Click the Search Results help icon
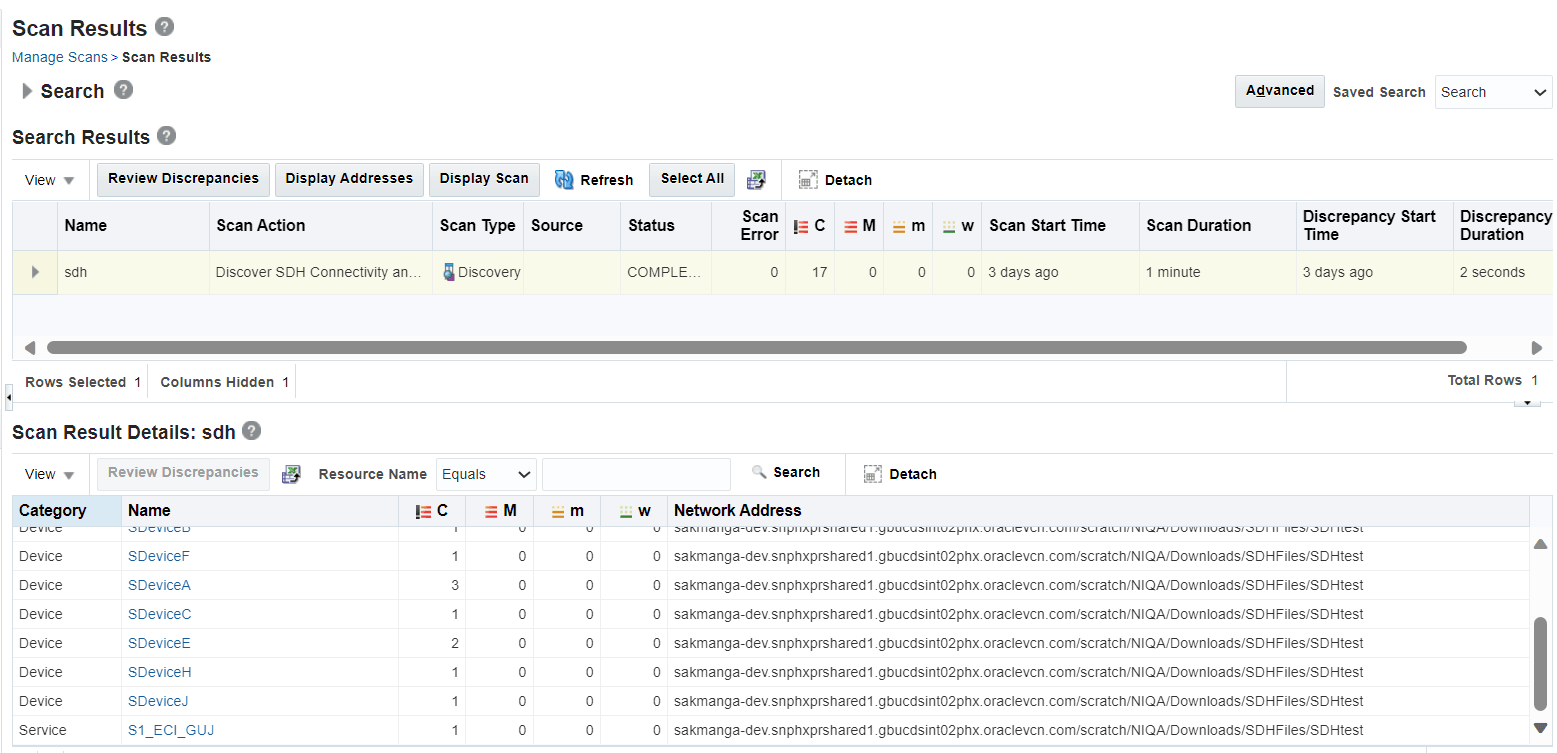Screen dimensions: 1557x753 coord(167,136)
